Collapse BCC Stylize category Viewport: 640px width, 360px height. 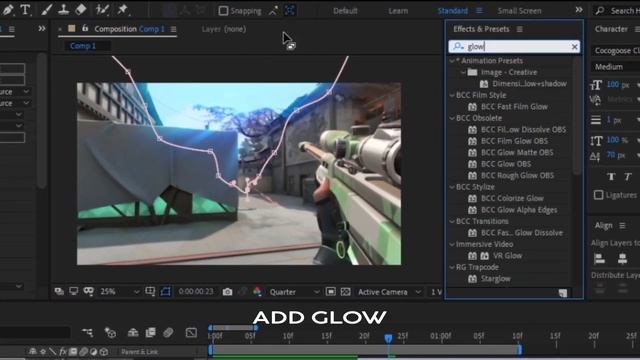point(452,187)
